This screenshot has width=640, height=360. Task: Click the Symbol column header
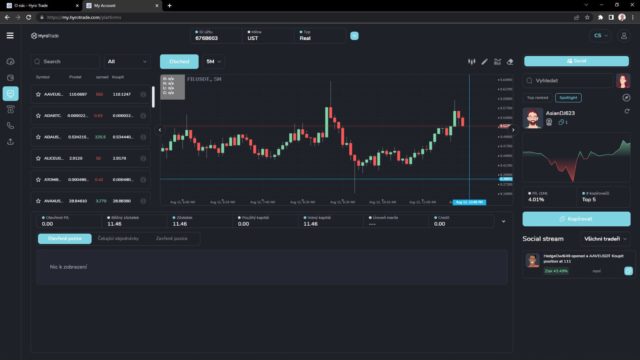pos(43,77)
